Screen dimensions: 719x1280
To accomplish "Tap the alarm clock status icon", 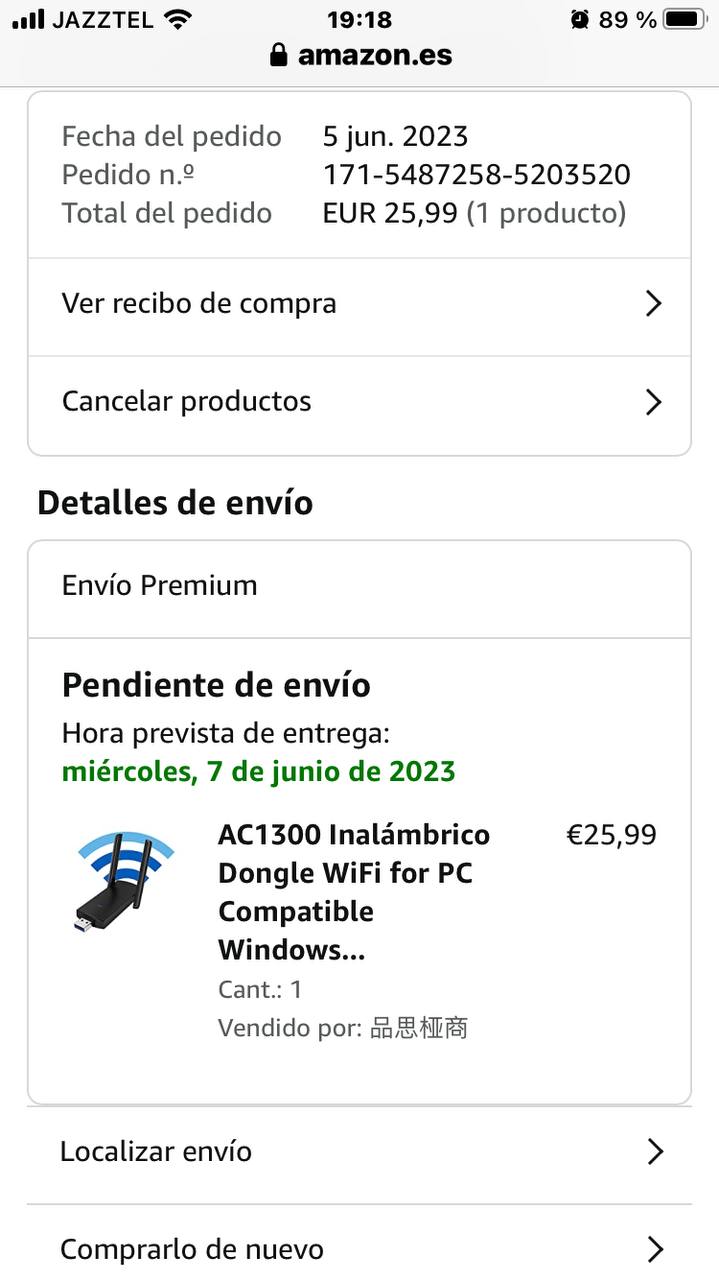I will tap(580, 19).
